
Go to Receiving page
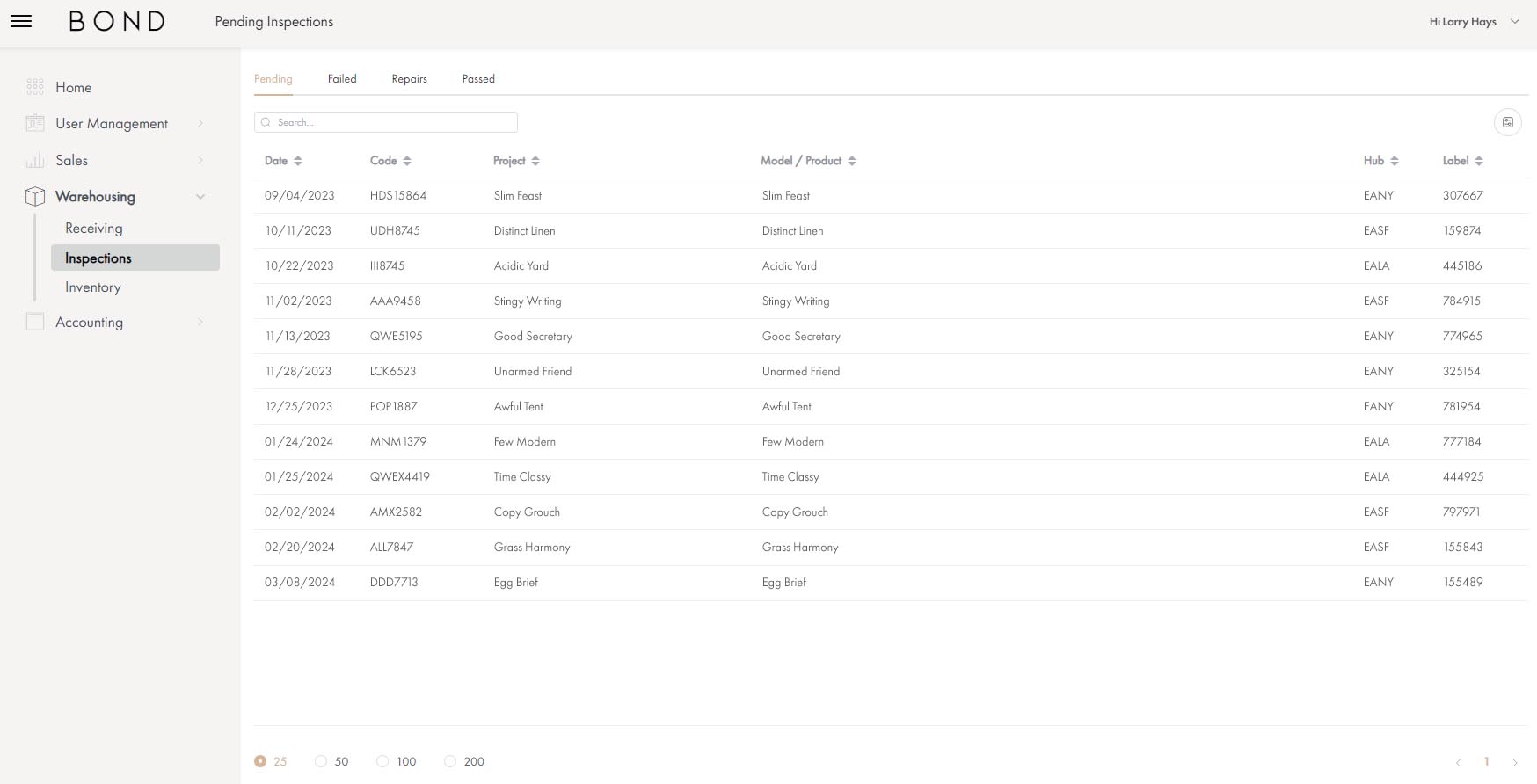(x=94, y=229)
